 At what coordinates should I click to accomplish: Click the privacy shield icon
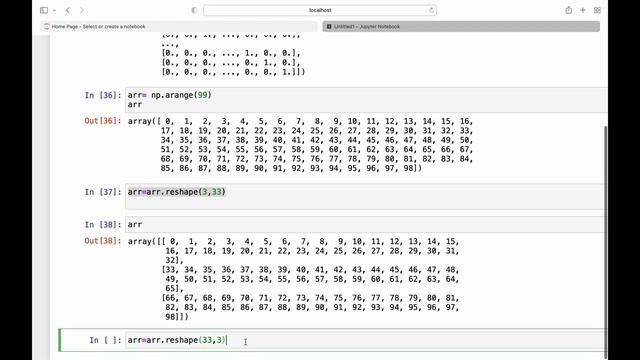click(x=194, y=10)
